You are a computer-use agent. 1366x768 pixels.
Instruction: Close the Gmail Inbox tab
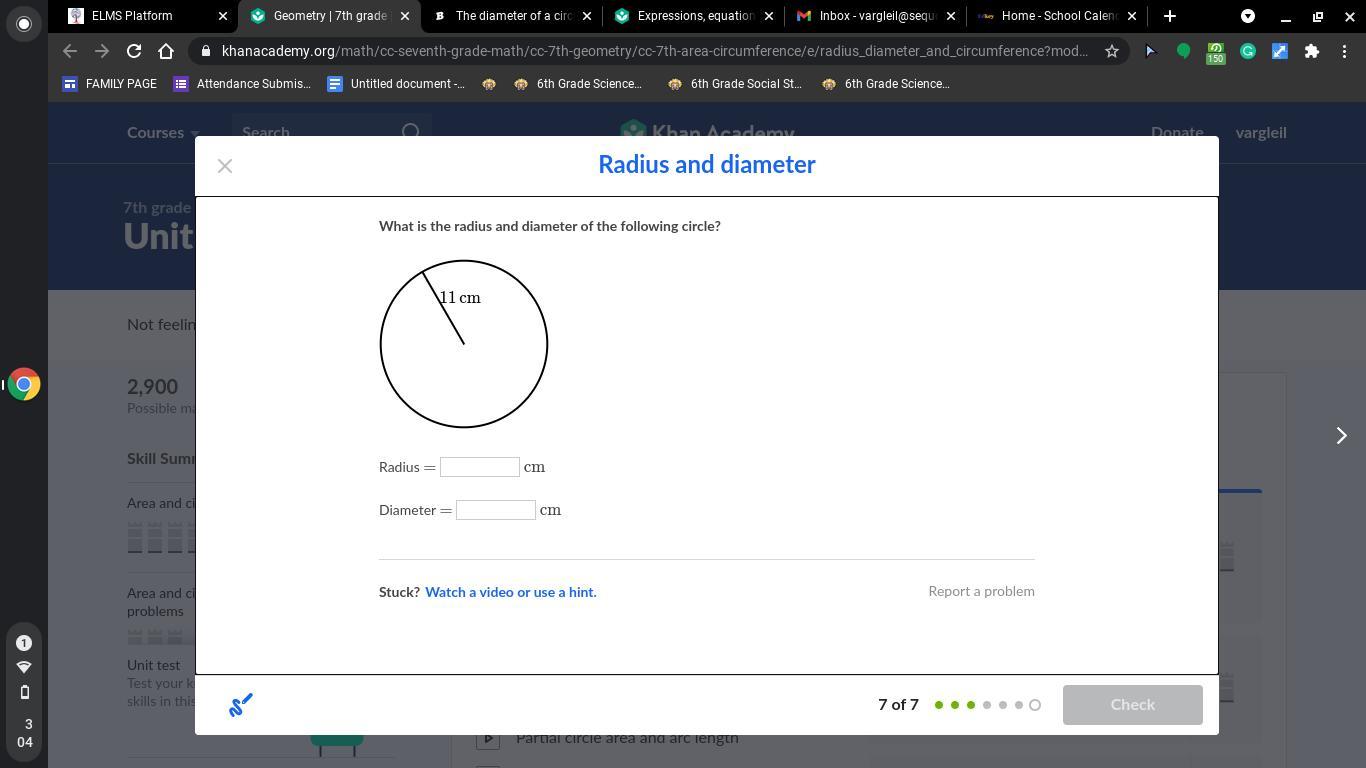pyautogui.click(x=951, y=16)
